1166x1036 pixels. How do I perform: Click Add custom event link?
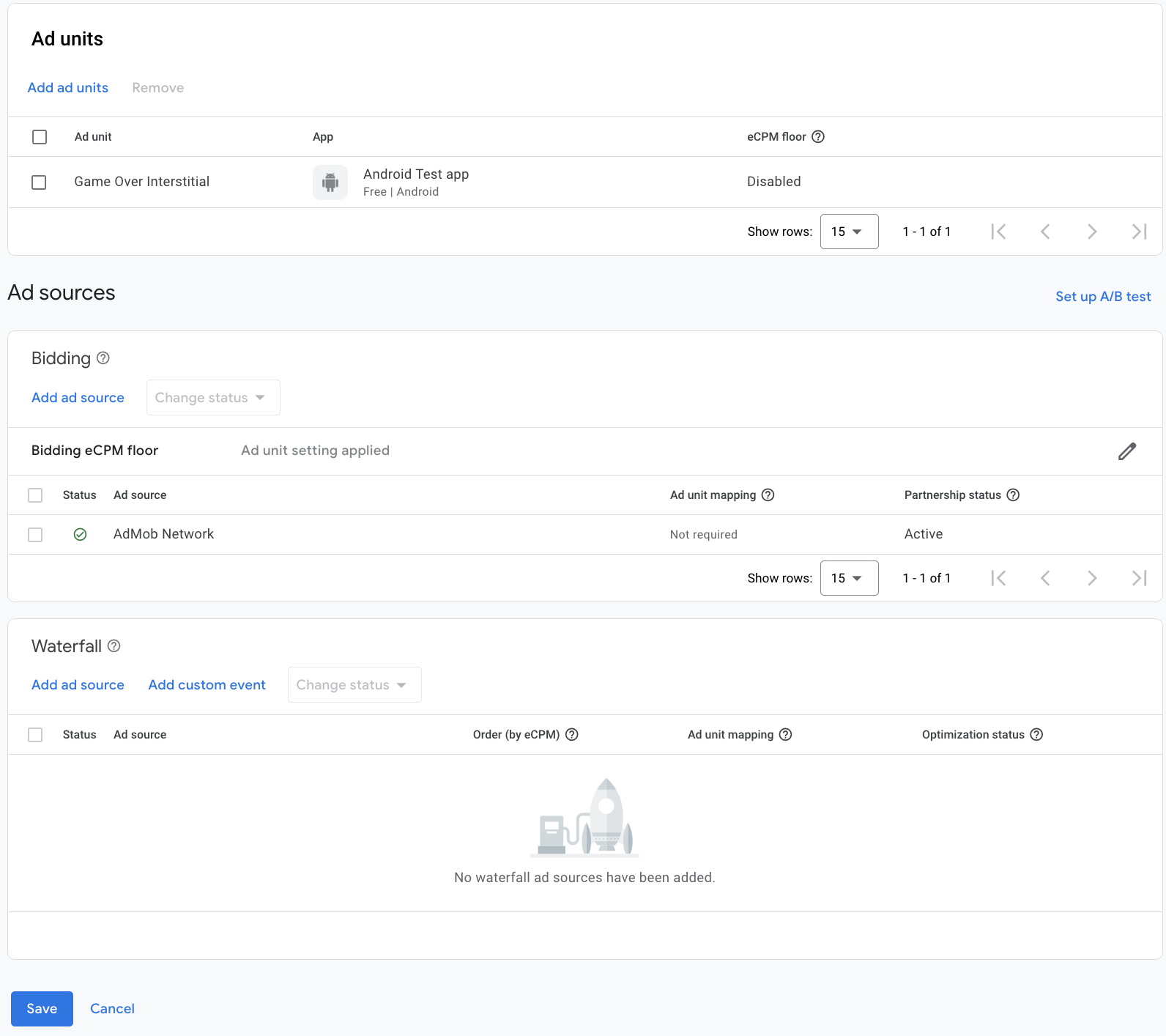point(207,685)
